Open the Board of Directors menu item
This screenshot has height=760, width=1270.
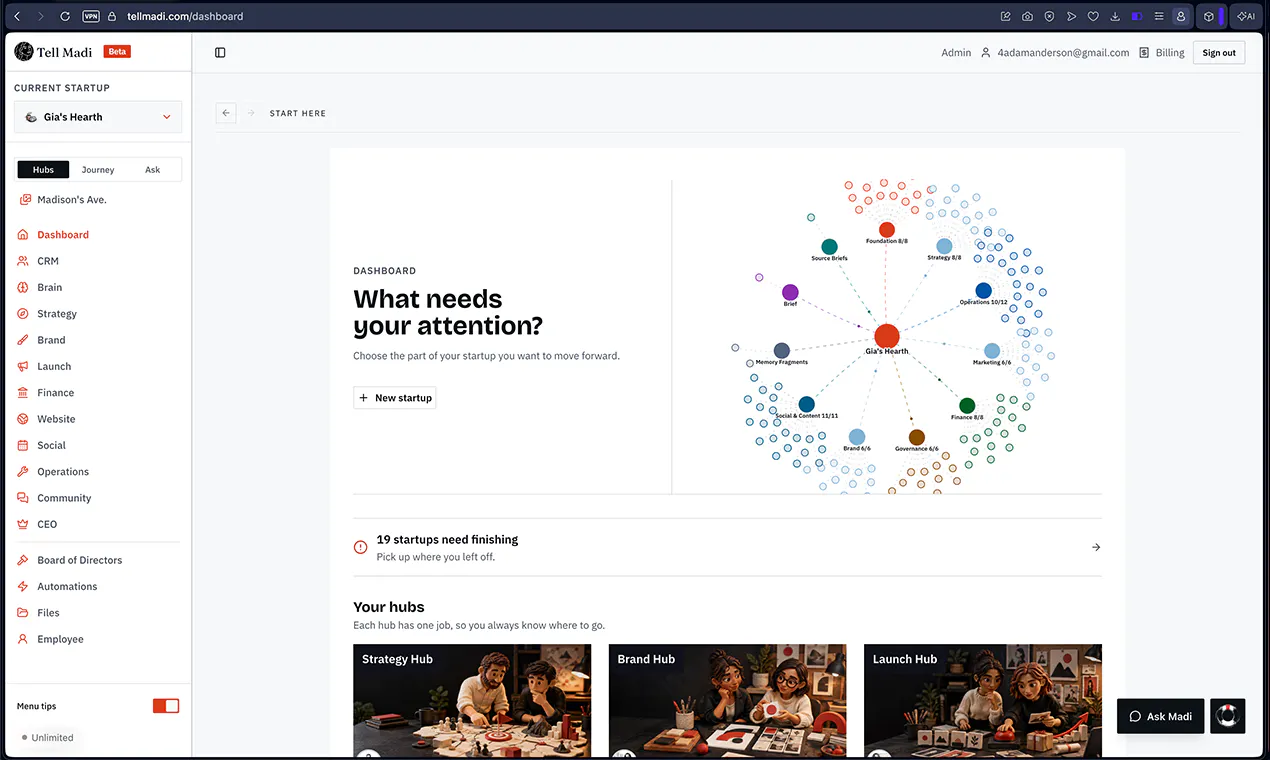(x=80, y=560)
